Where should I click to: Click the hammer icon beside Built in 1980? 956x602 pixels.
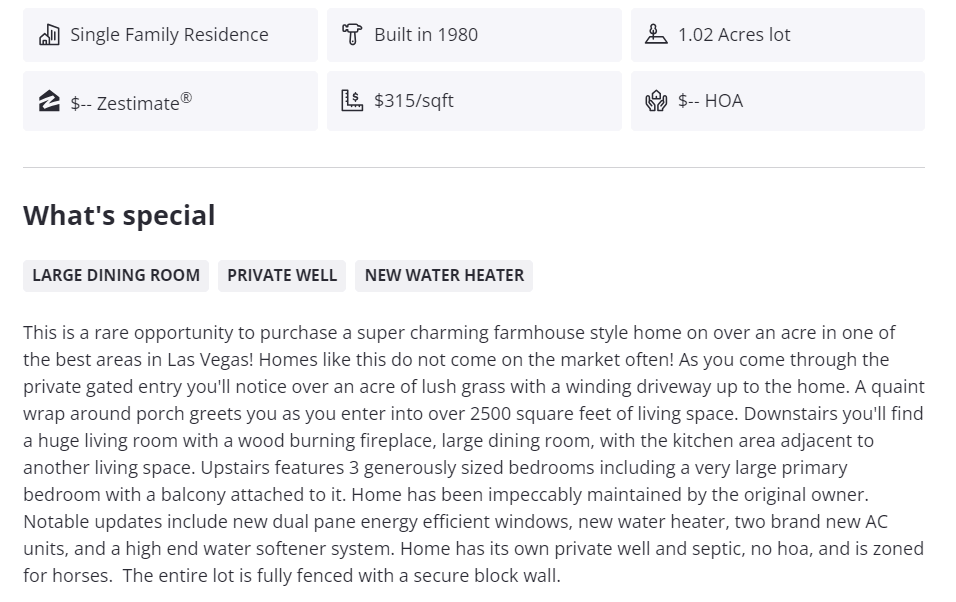[352, 35]
